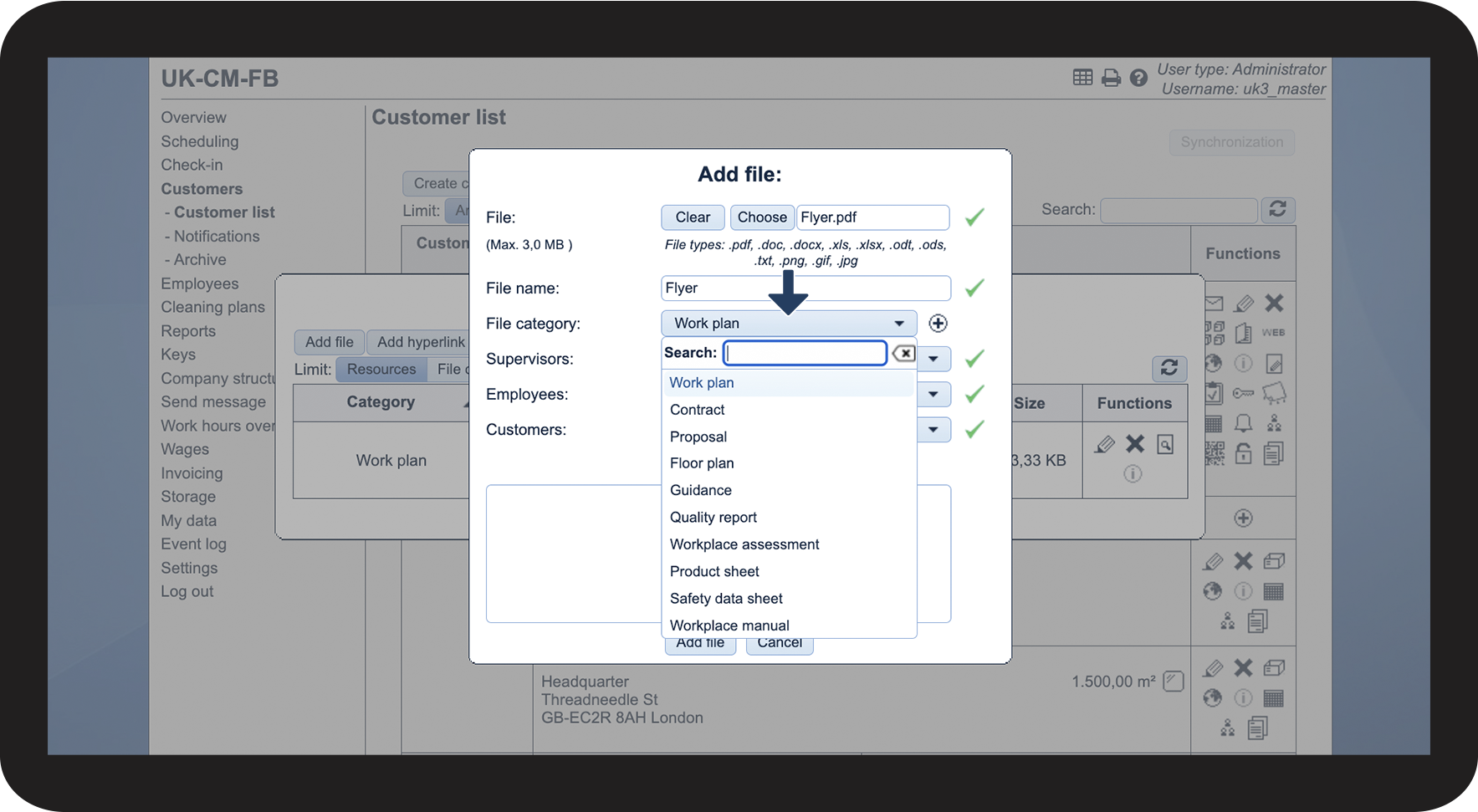Open the help question mark icon
This screenshot has height=812, width=1478.
(x=1138, y=78)
